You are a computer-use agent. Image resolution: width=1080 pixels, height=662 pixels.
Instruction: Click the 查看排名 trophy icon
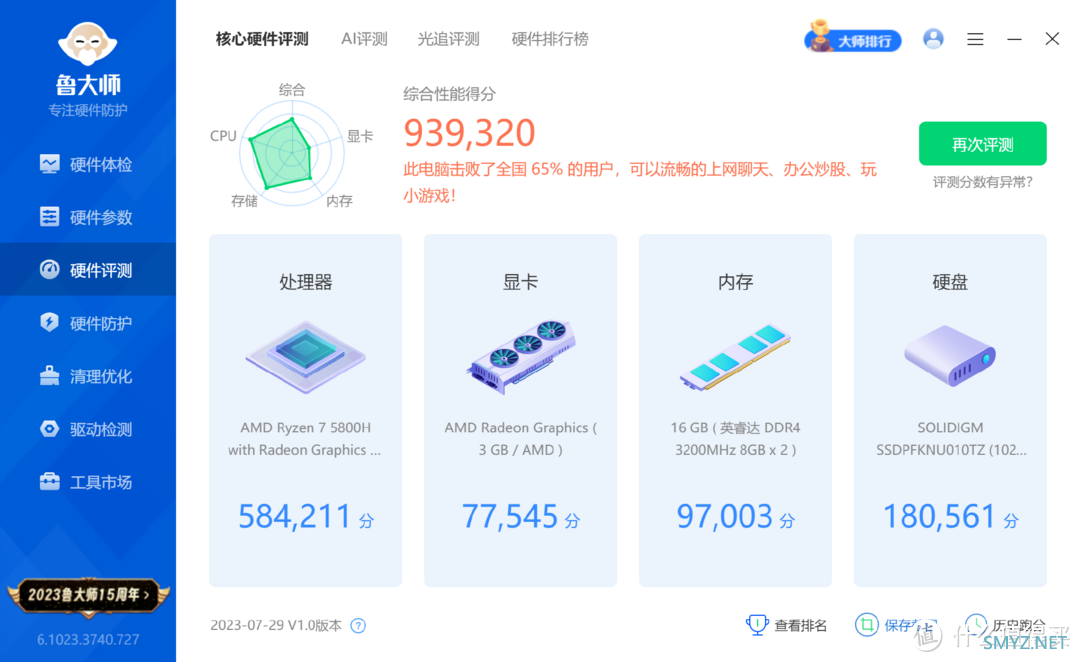[757, 625]
